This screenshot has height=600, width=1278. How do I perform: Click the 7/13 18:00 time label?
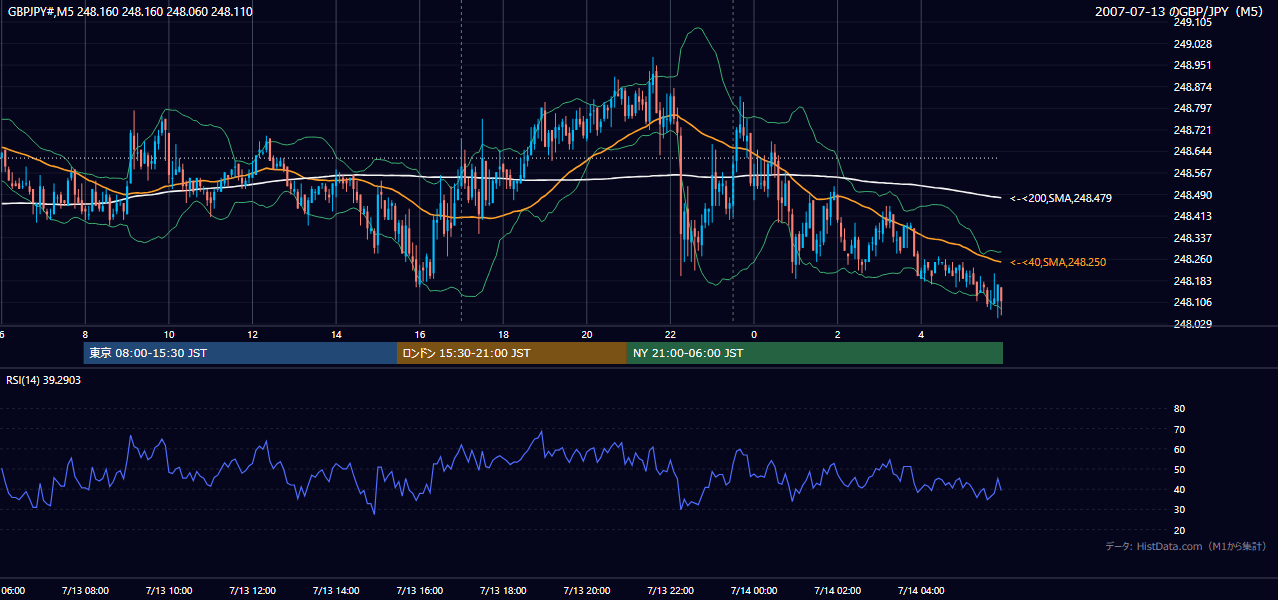coord(503,591)
